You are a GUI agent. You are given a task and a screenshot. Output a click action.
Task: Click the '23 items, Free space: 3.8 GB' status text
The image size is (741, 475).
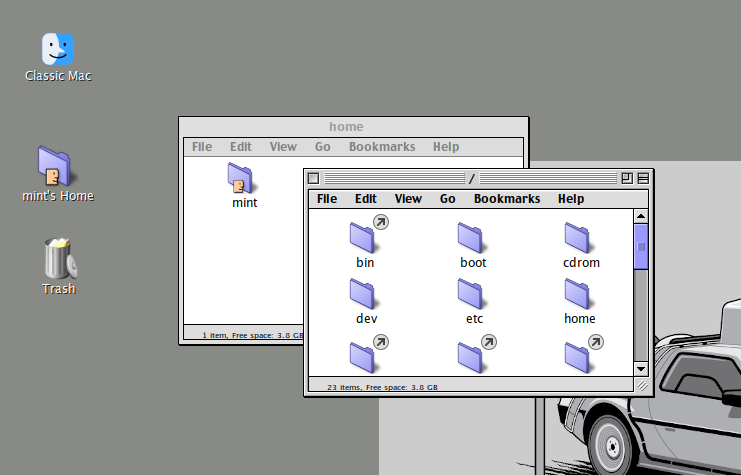(382, 387)
